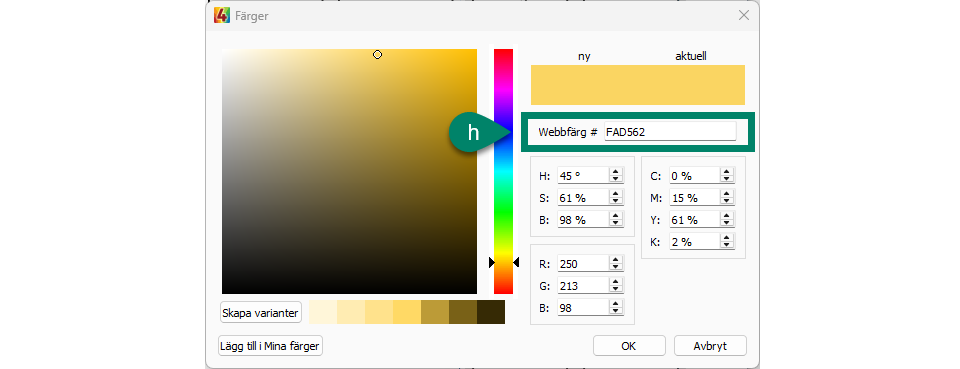
Task: Increase black K with up arrow
Action: [x=727, y=237]
